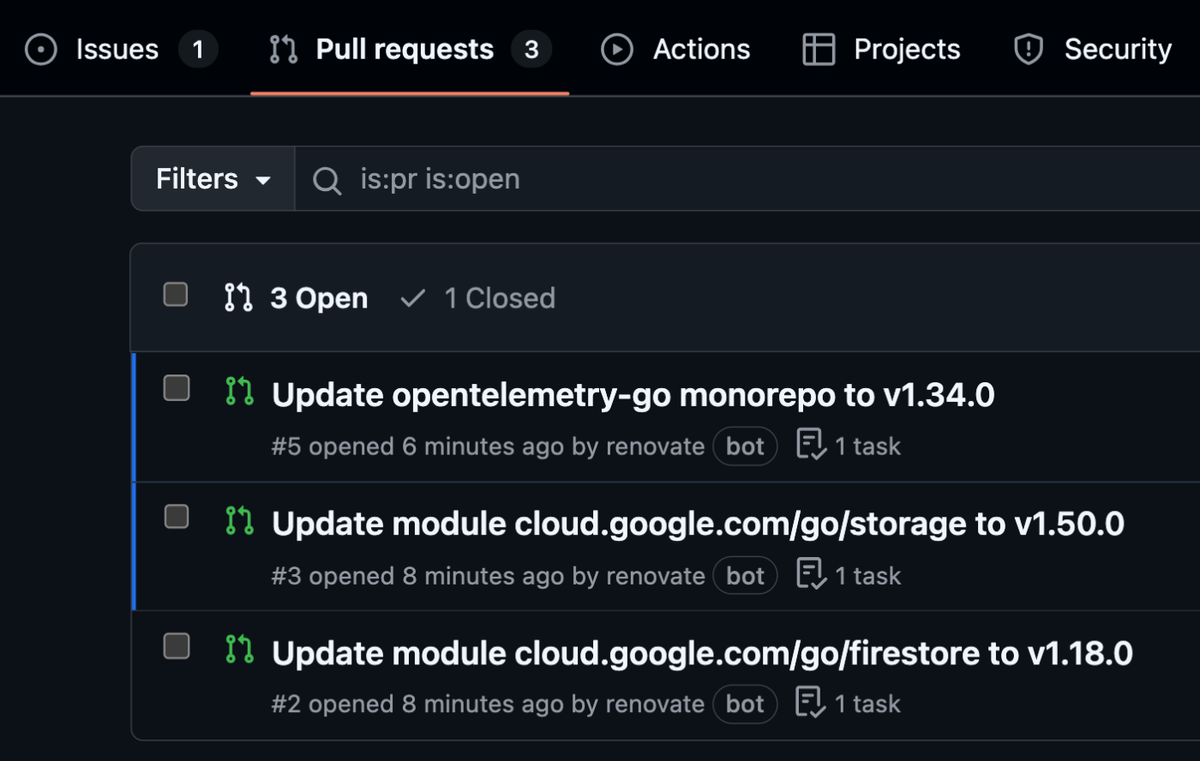Select the checkbox for the storage v1.50.0 PR
The height and width of the screenshot is (761, 1200).
(x=176, y=516)
